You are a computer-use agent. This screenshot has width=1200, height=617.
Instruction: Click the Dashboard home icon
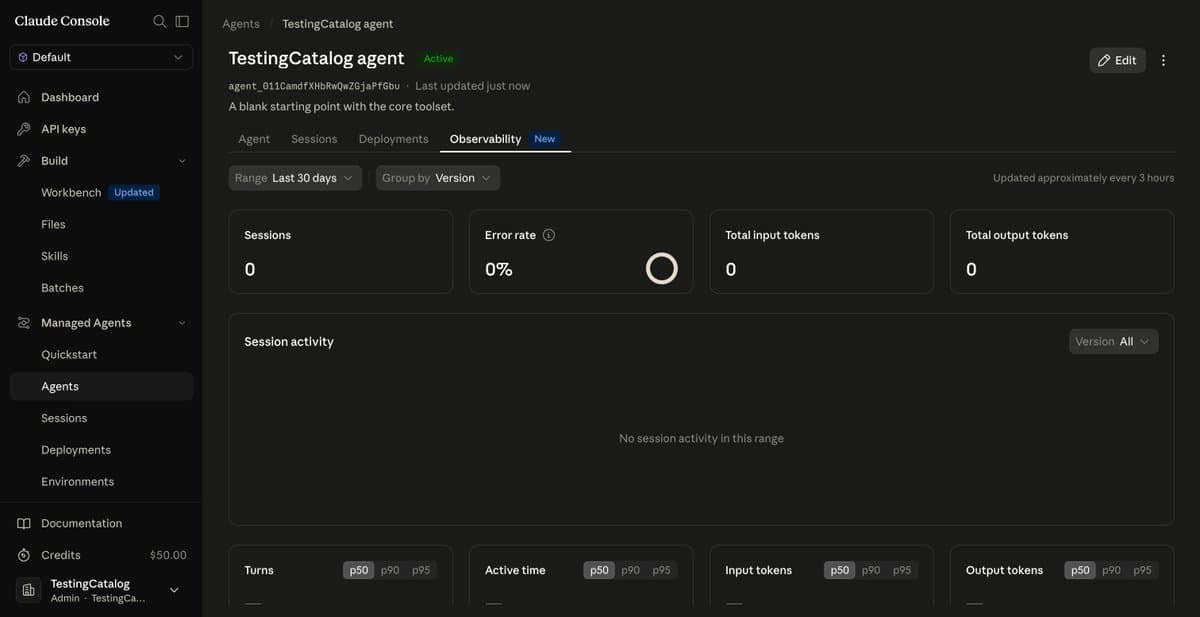point(24,97)
